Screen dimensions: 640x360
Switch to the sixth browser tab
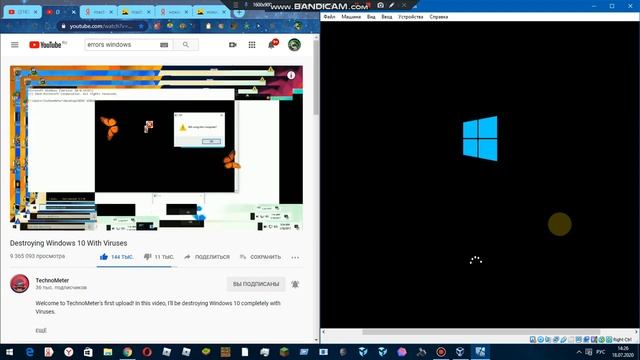point(211,12)
